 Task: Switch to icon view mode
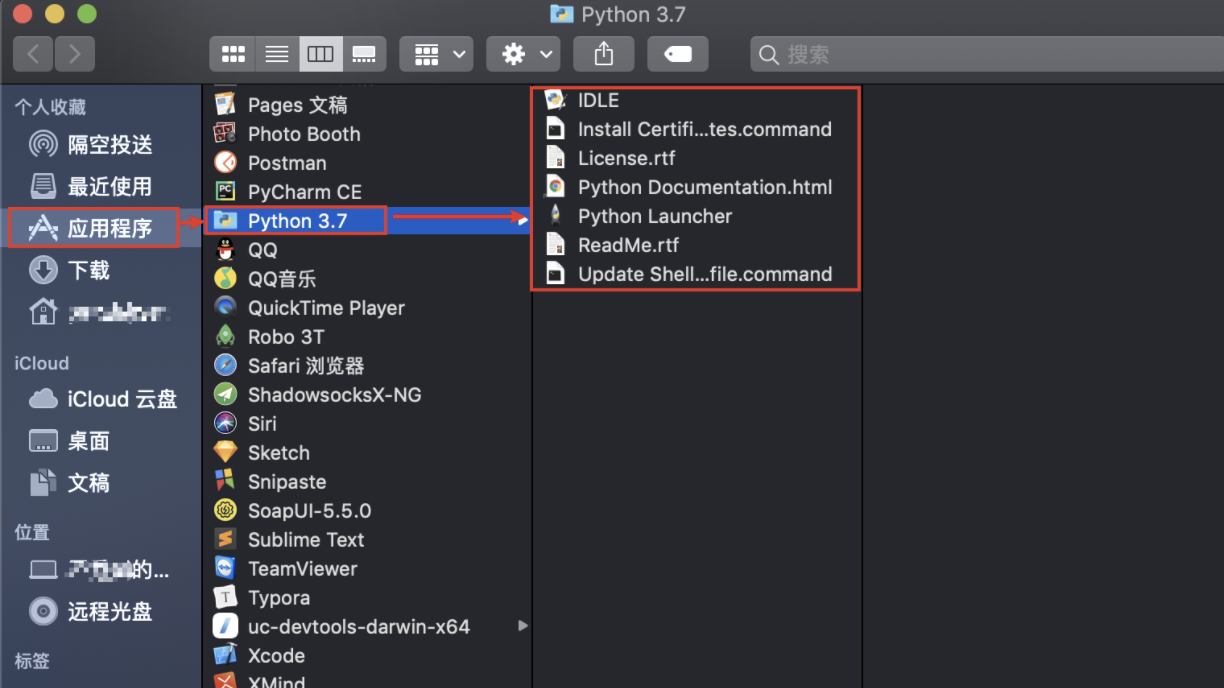point(232,54)
